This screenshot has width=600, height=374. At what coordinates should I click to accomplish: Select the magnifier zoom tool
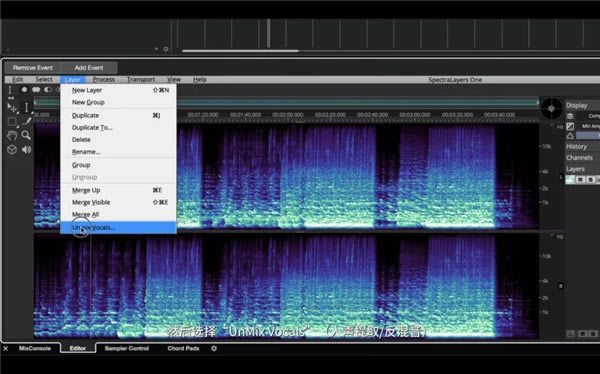(x=26, y=135)
